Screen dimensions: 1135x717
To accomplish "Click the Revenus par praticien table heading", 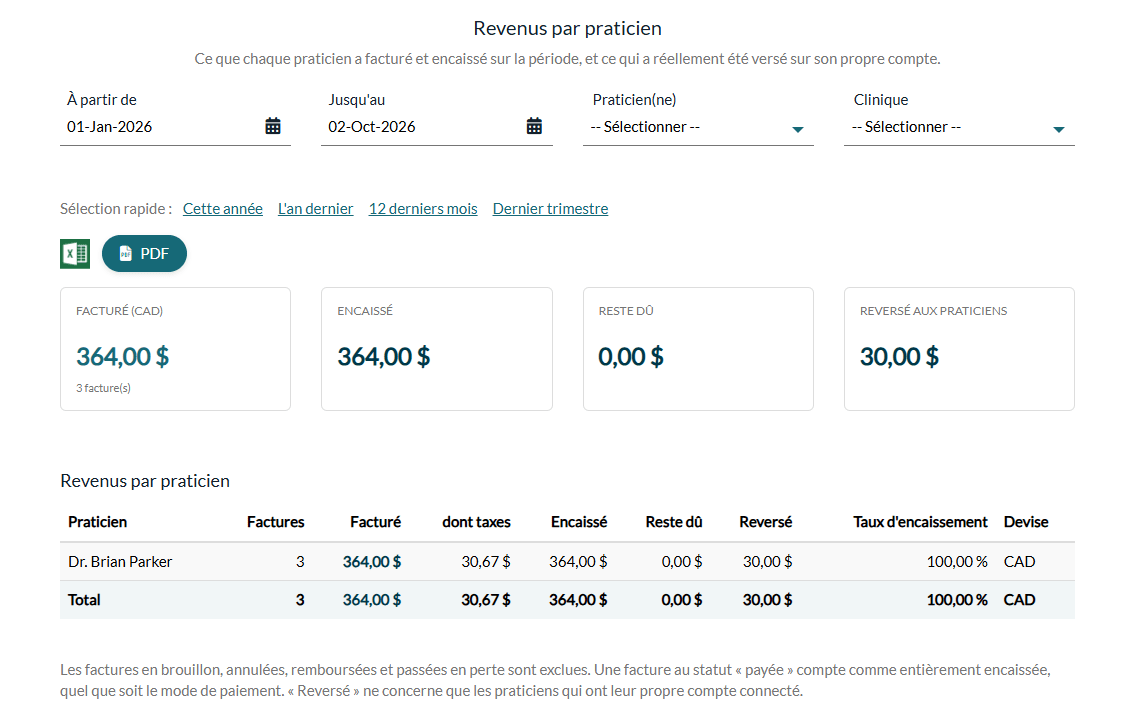I will click(x=145, y=481).
